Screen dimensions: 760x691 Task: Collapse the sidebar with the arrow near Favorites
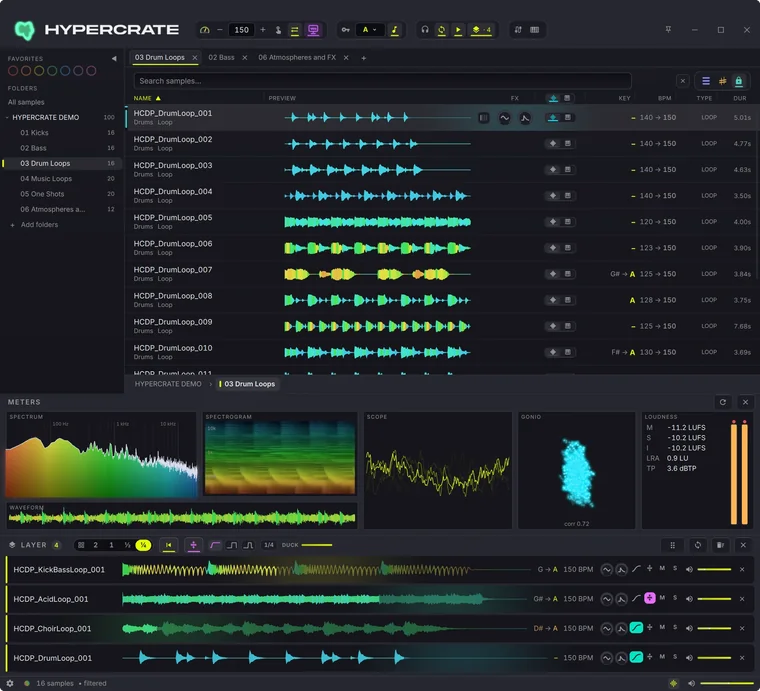click(114, 59)
